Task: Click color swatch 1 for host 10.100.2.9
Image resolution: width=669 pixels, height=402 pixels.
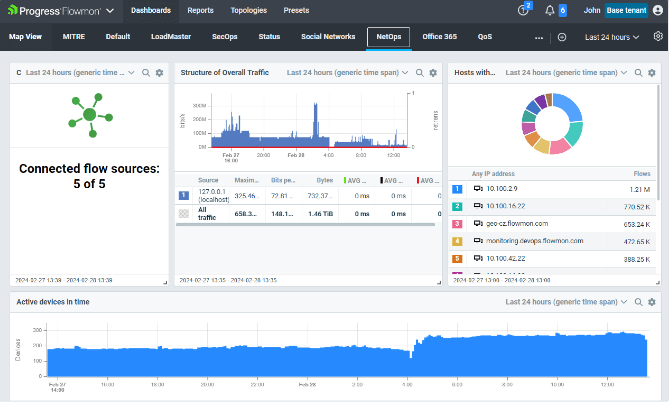Action: (458, 188)
